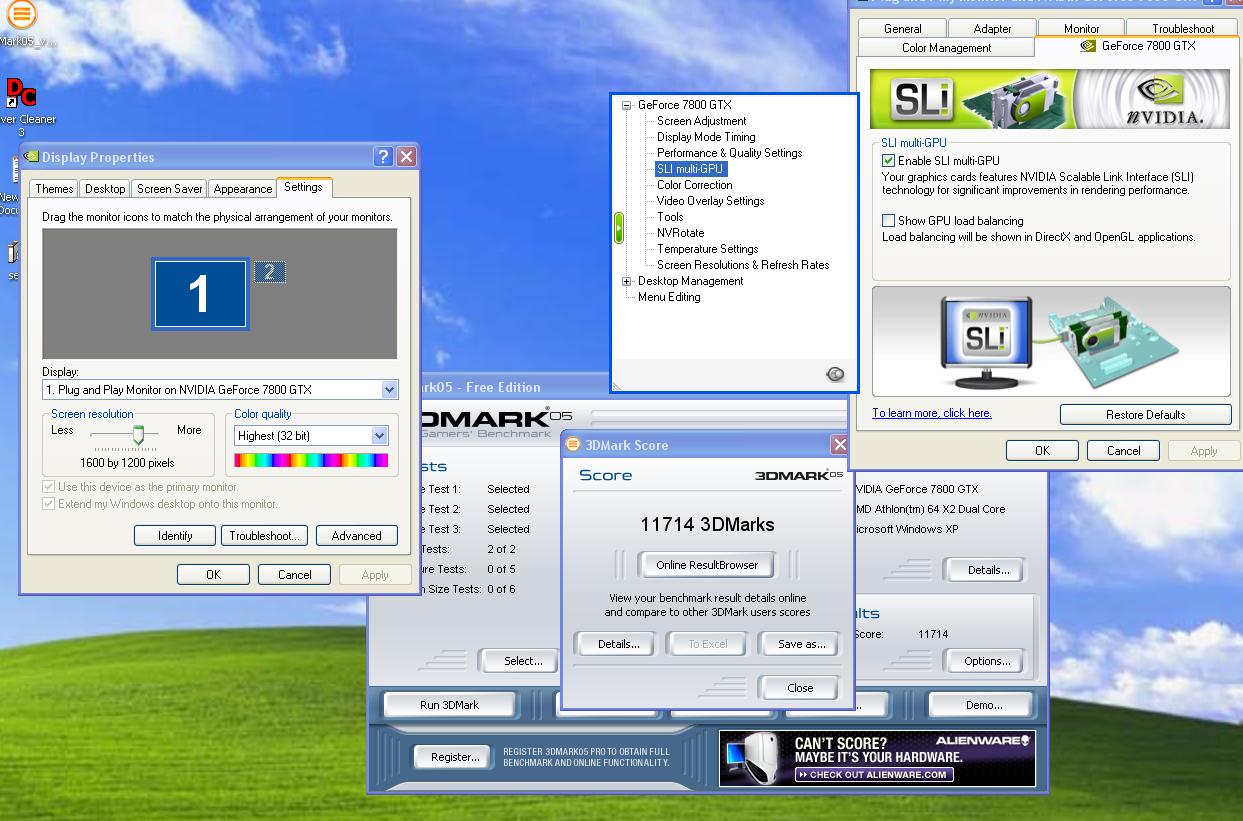The height and width of the screenshot is (821, 1243).
Task: Switch to the Screen Saver tab
Action: tap(170, 188)
